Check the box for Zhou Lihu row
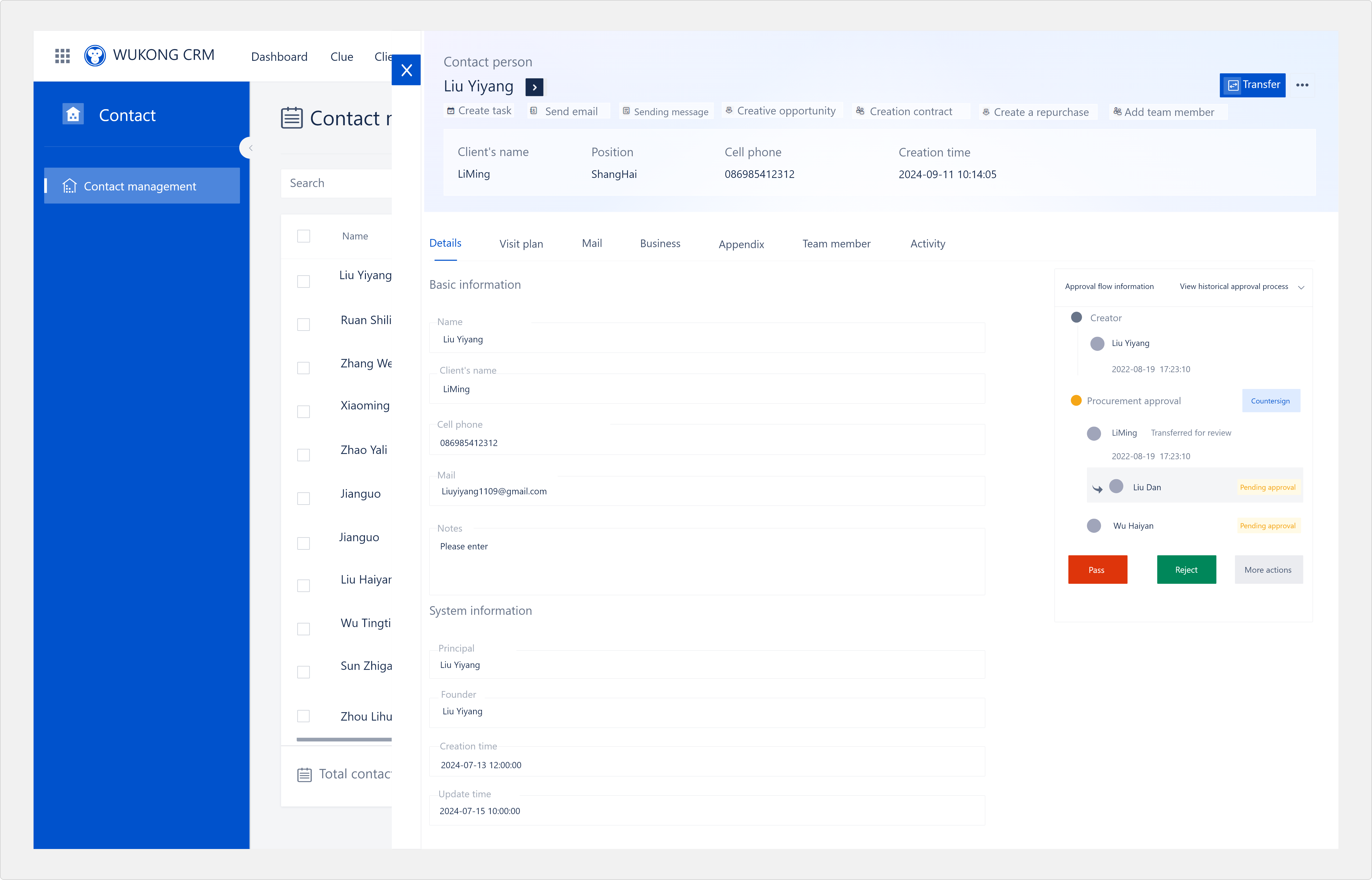This screenshot has width=1372, height=880. click(x=304, y=716)
